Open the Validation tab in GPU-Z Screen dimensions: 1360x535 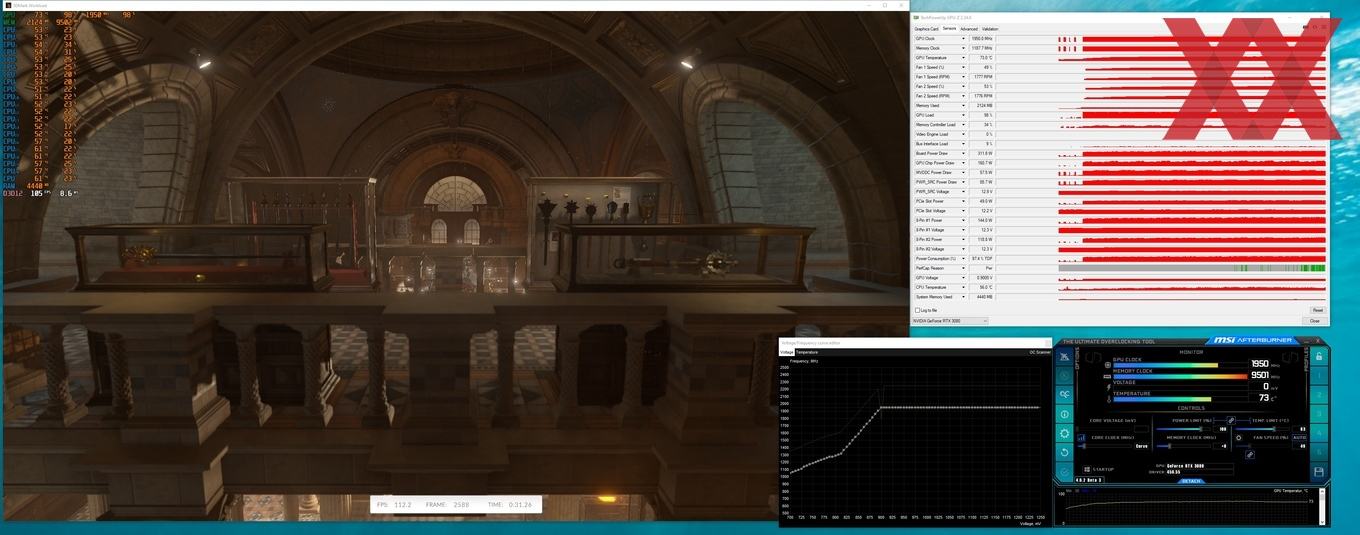click(990, 28)
